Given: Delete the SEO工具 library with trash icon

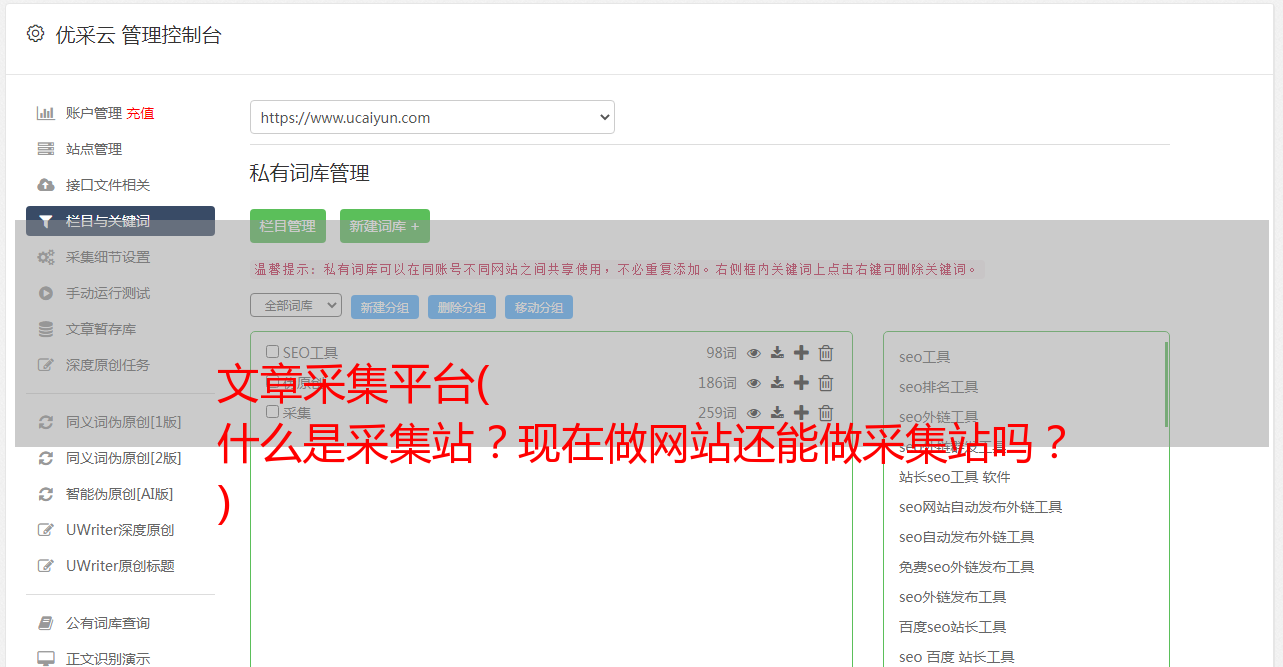Looking at the screenshot, I should pyautogui.click(x=826, y=353).
